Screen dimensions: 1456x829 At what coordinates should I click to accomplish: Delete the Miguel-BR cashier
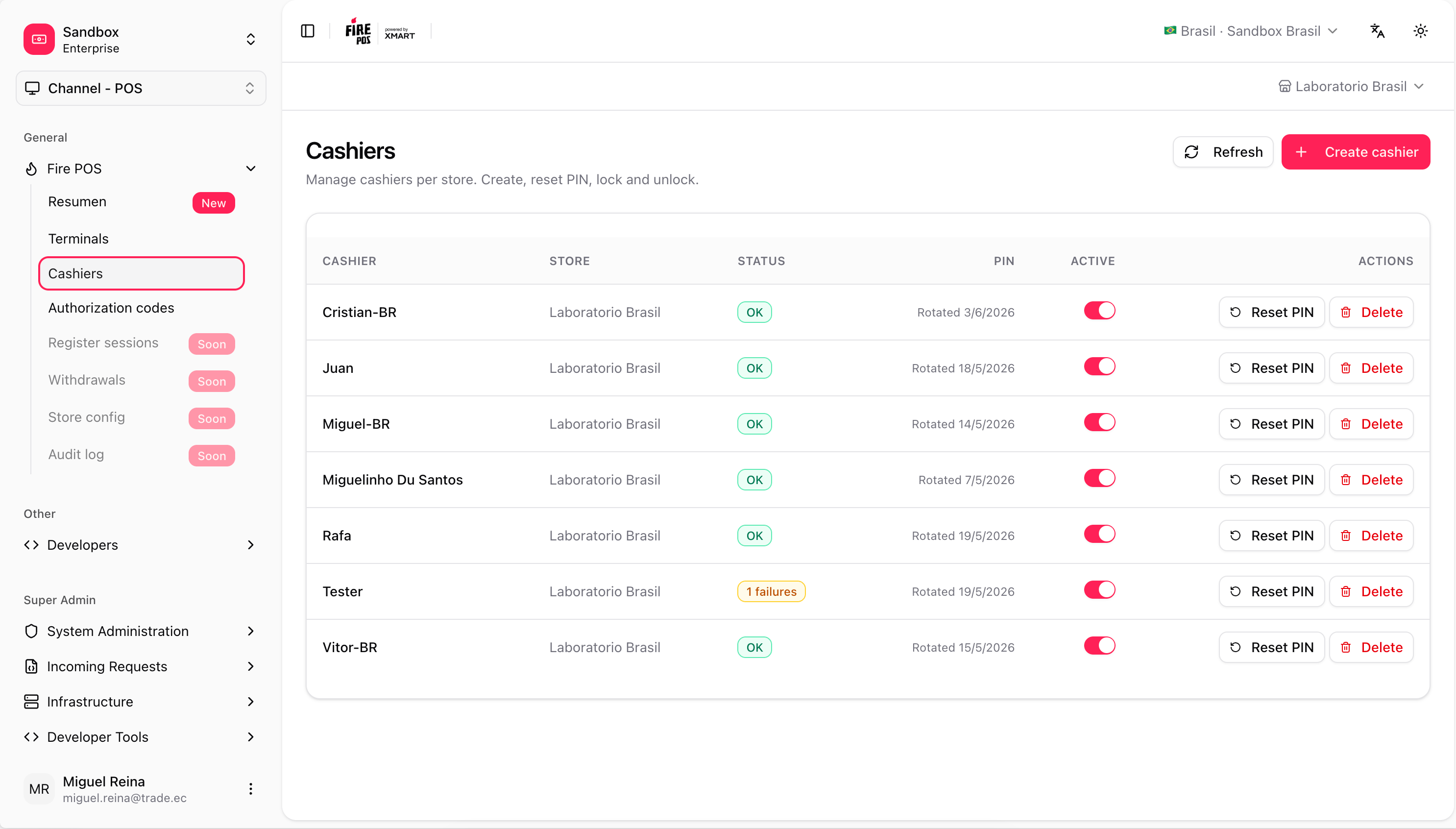pos(1371,424)
